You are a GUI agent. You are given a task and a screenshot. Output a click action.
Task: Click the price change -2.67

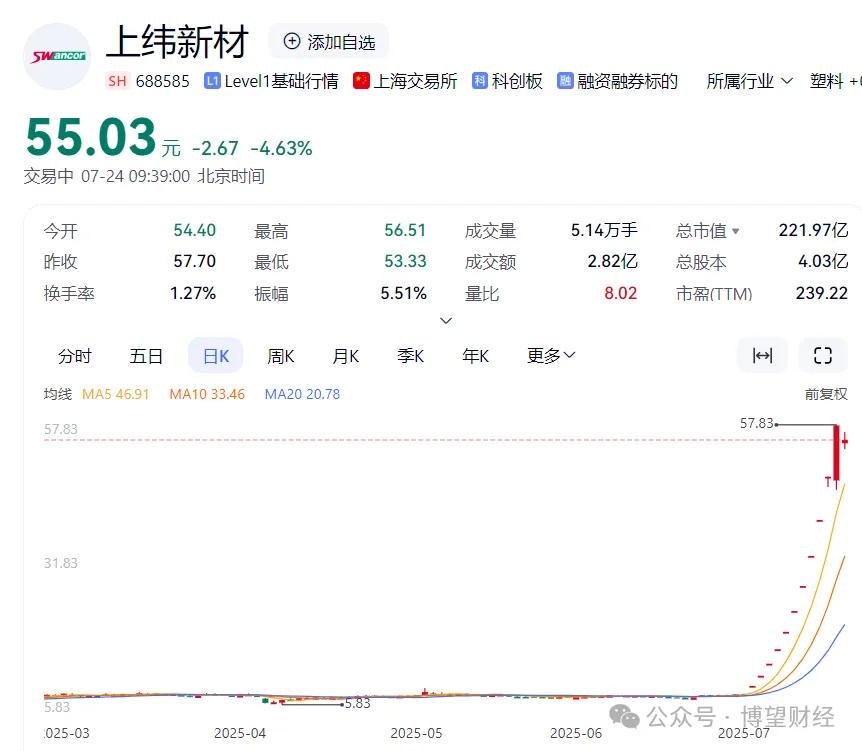pyautogui.click(x=215, y=148)
